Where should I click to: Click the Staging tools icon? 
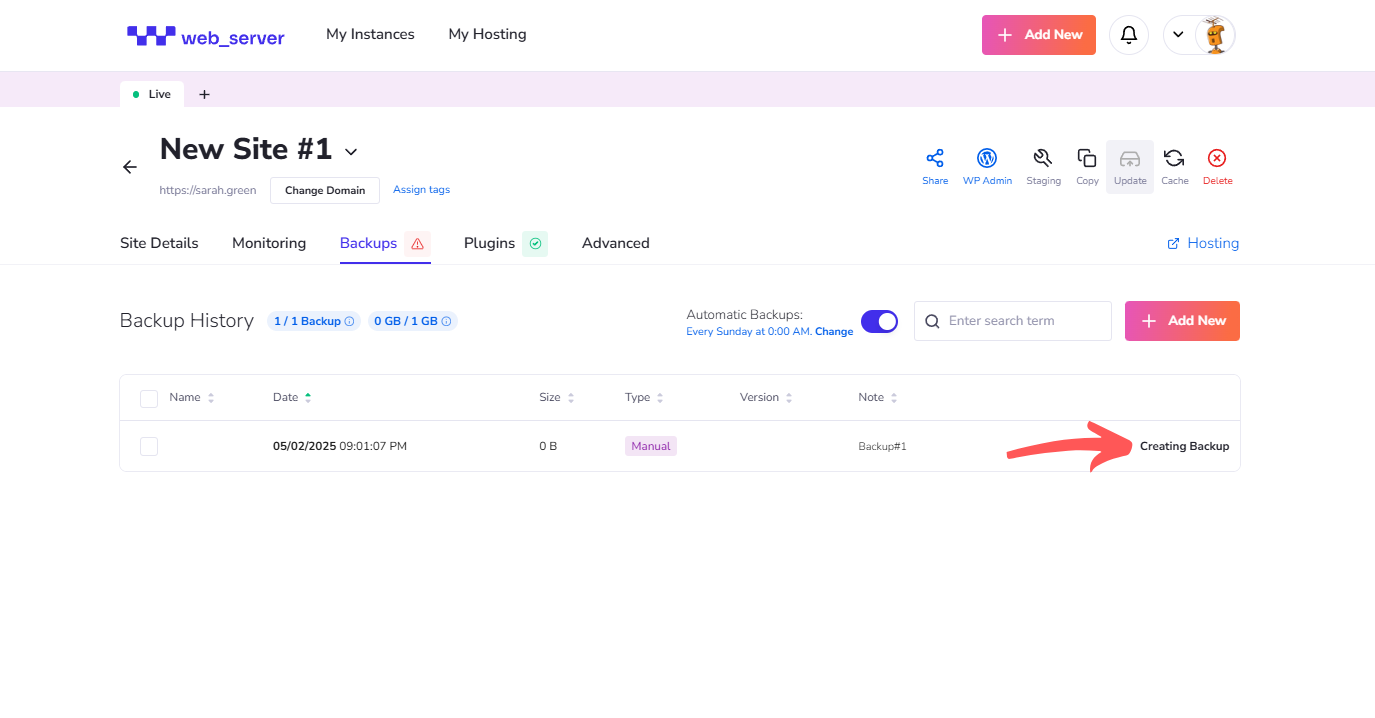(x=1043, y=159)
